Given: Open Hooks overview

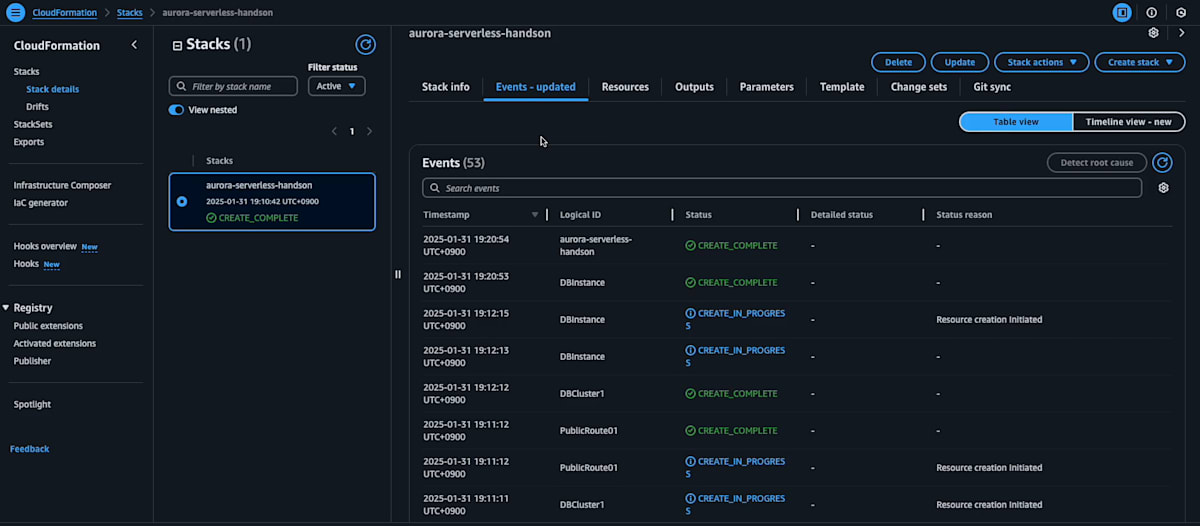Looking at the screenshot, I should point(45,246).
